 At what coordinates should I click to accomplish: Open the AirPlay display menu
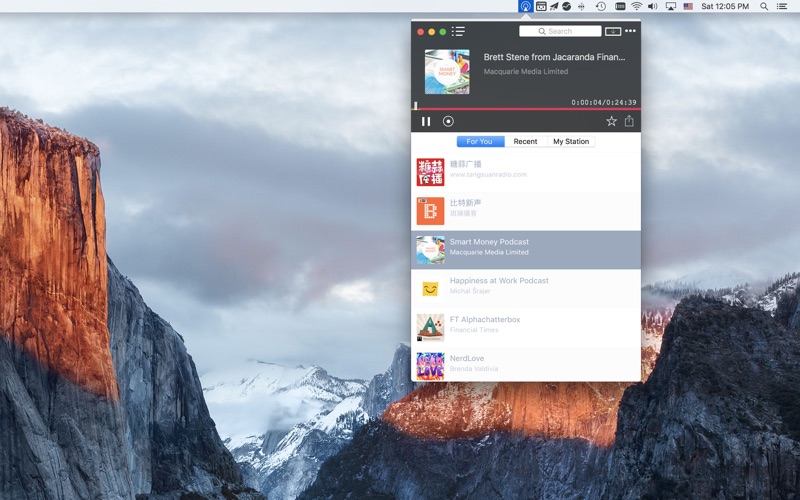671,6
